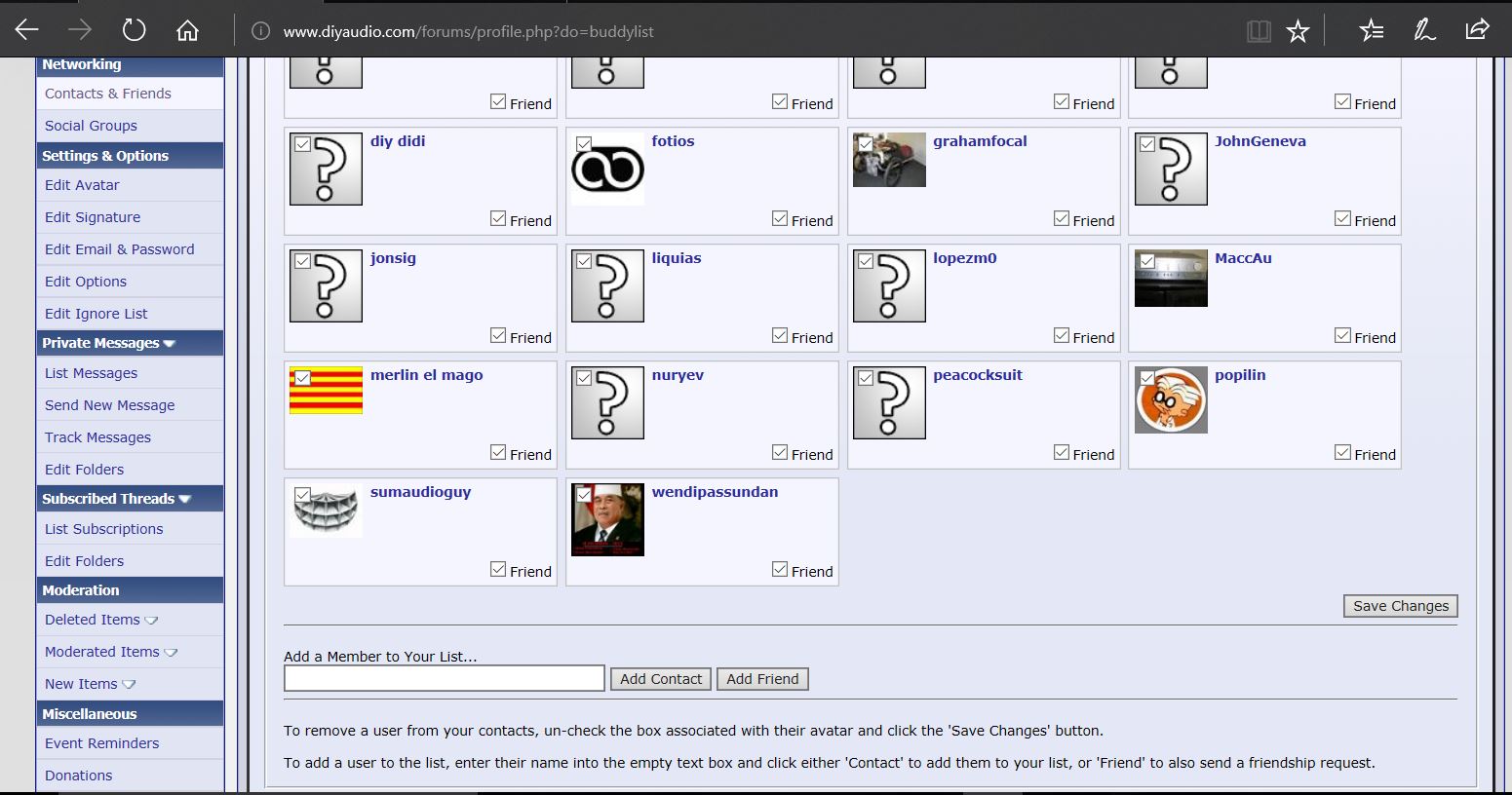1512x795 pixels.
Task: Open sumaudioguy profile link
Action: (420, 492)
